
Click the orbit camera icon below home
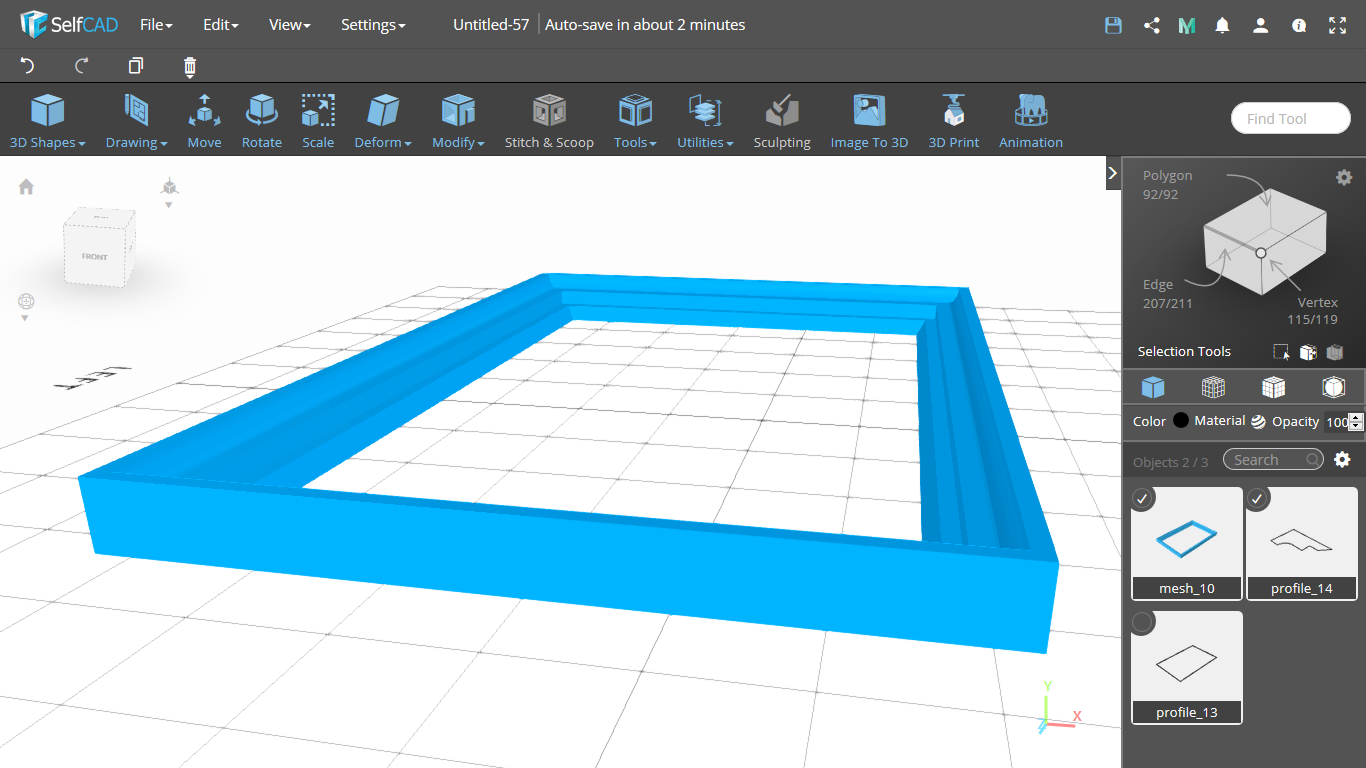coord(26,301)
